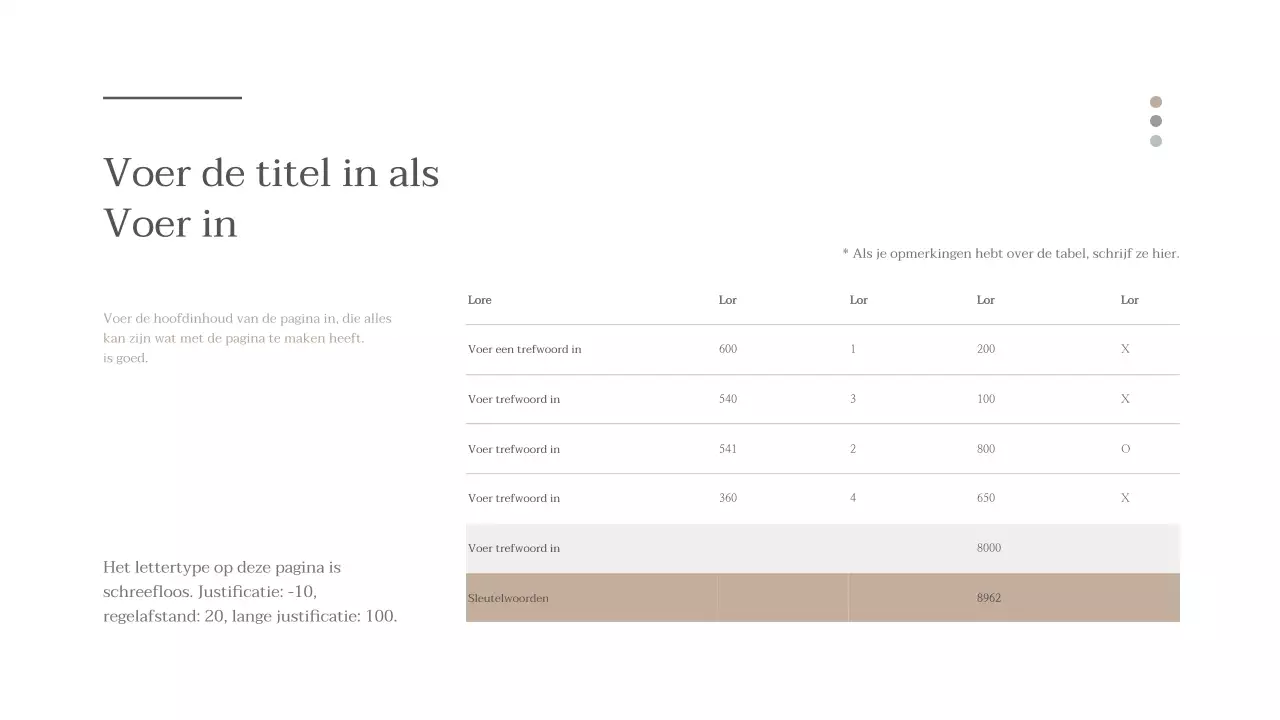Screen dimensions: 1280x720
Task: Click the title 'Voer de titel in als'
Action: (x=271, y=173)
